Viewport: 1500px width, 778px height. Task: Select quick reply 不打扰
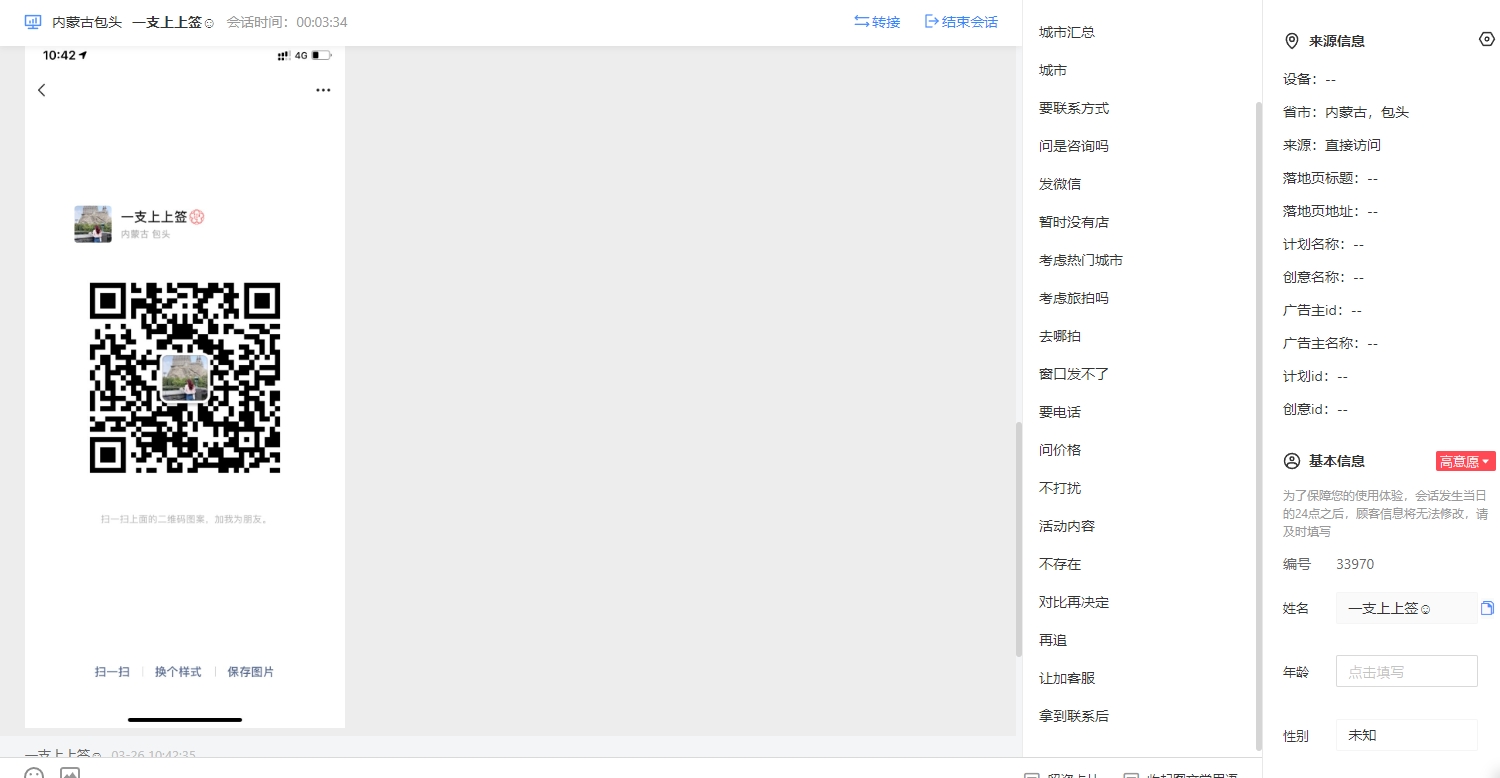click(x=1060, y=488)
